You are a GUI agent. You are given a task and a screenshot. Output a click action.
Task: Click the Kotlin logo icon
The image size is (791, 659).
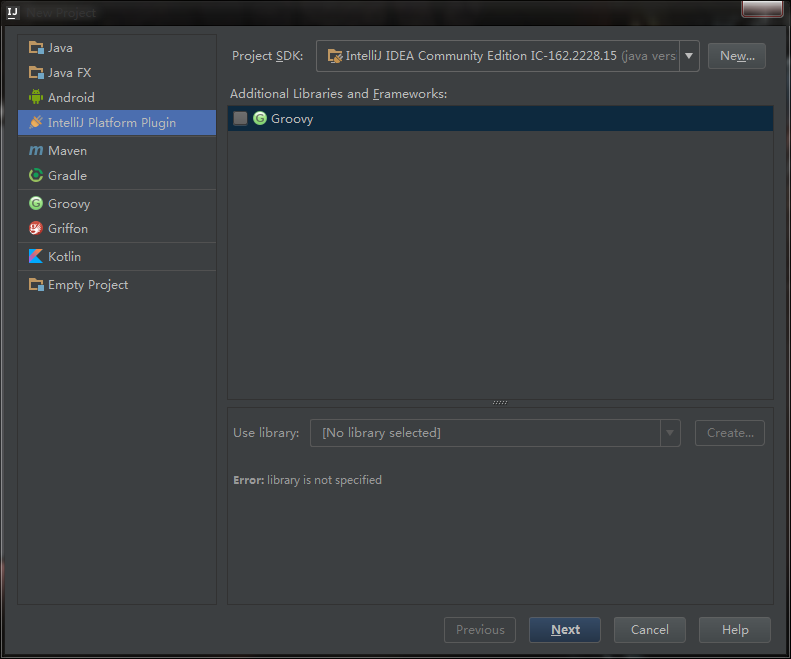point(36,256)
